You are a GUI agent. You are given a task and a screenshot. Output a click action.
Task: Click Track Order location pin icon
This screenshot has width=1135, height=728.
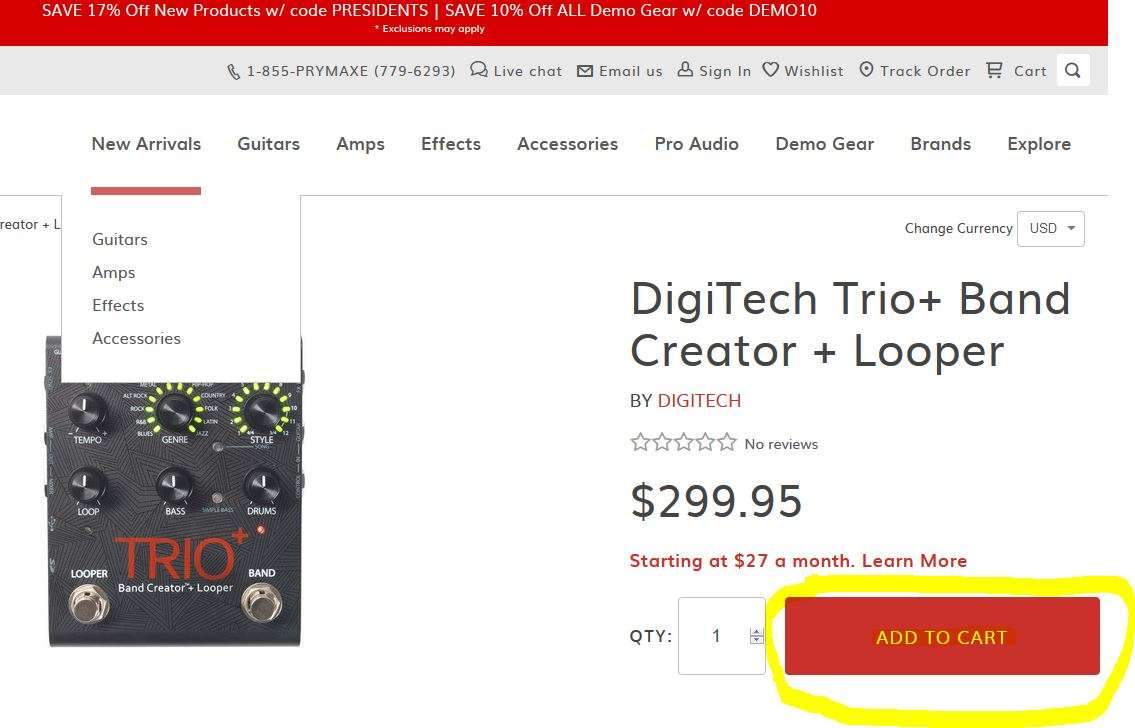[x=866, y=69]
